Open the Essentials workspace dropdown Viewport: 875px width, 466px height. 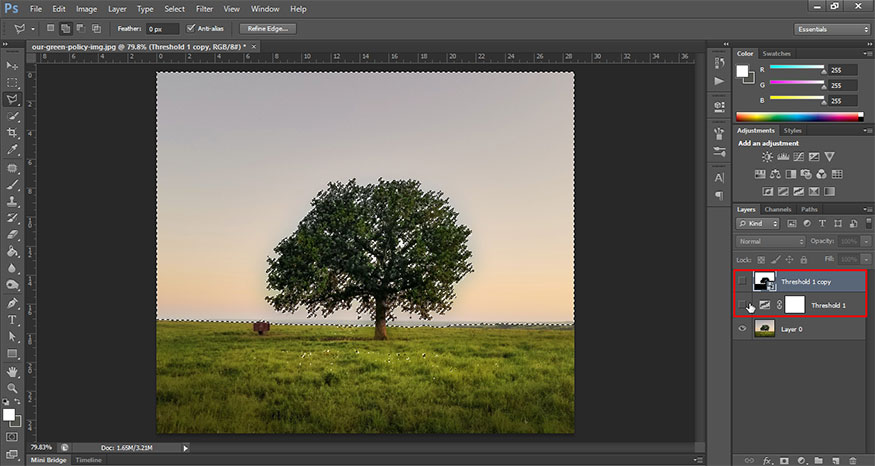click(x=830, y=29)
